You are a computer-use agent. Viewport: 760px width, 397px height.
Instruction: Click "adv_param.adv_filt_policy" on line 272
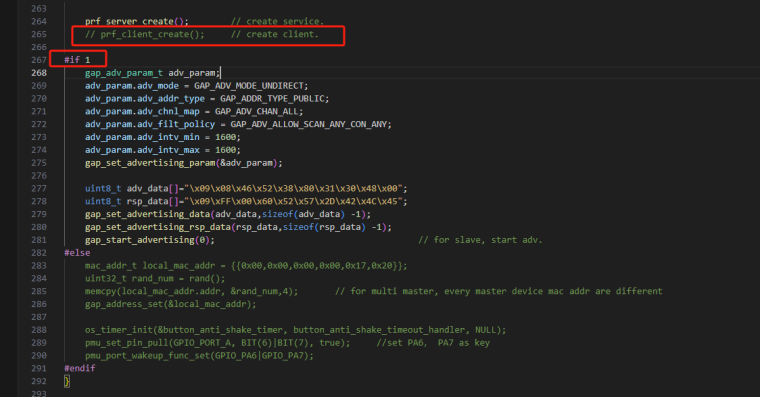pyautogui.click(x=150, y=124)
